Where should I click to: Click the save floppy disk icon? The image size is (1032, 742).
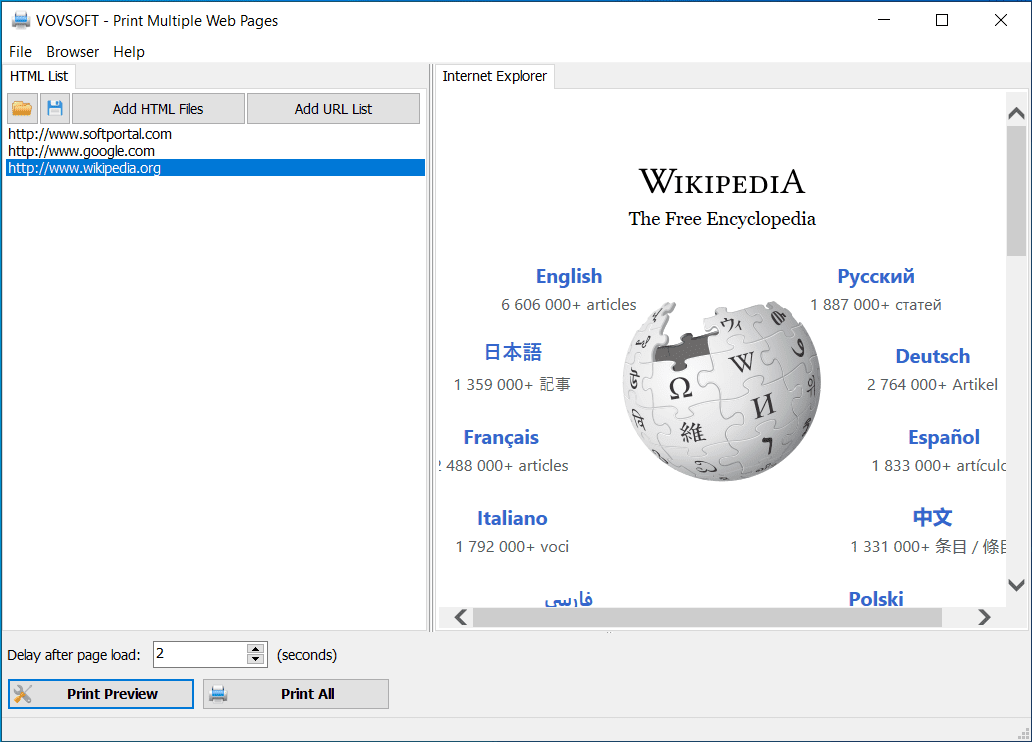55,109
